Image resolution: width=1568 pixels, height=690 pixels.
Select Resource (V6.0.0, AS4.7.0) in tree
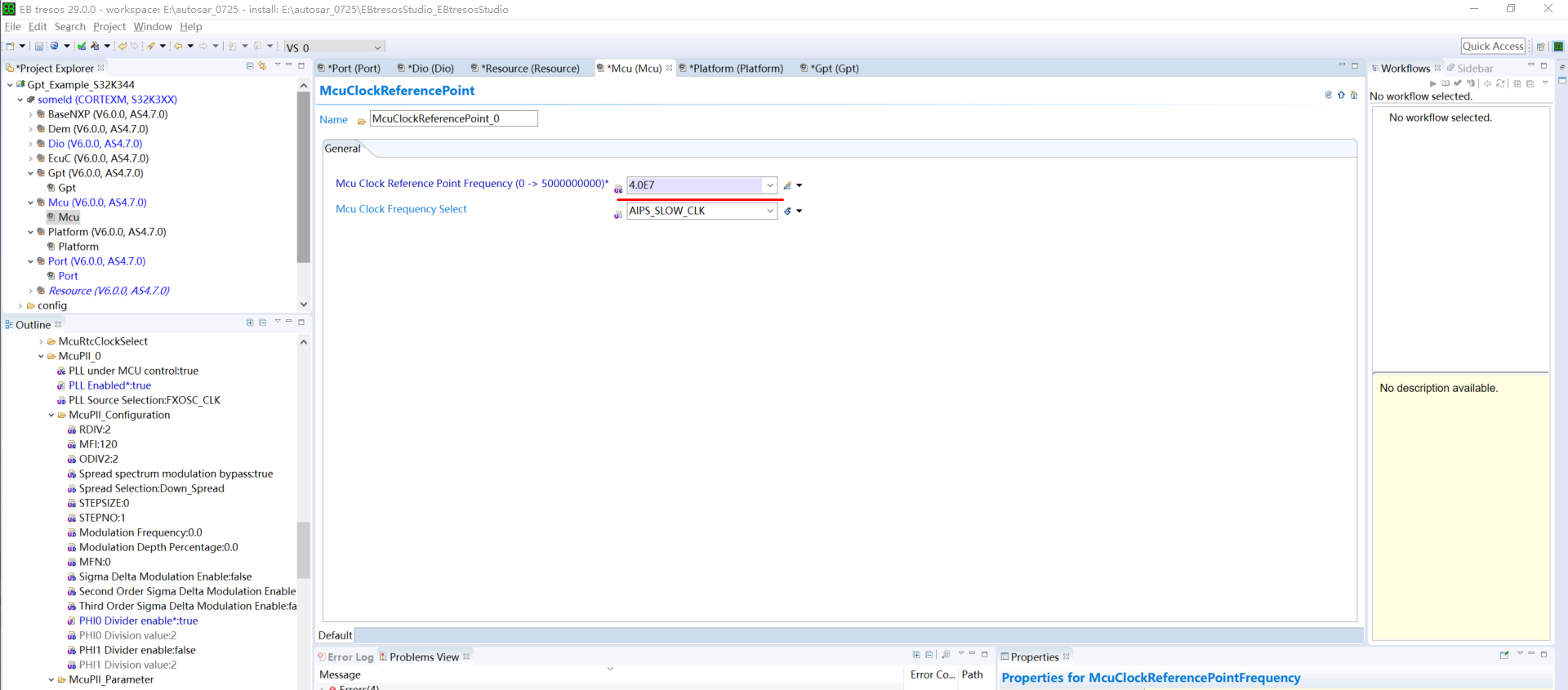coord(109,291)
